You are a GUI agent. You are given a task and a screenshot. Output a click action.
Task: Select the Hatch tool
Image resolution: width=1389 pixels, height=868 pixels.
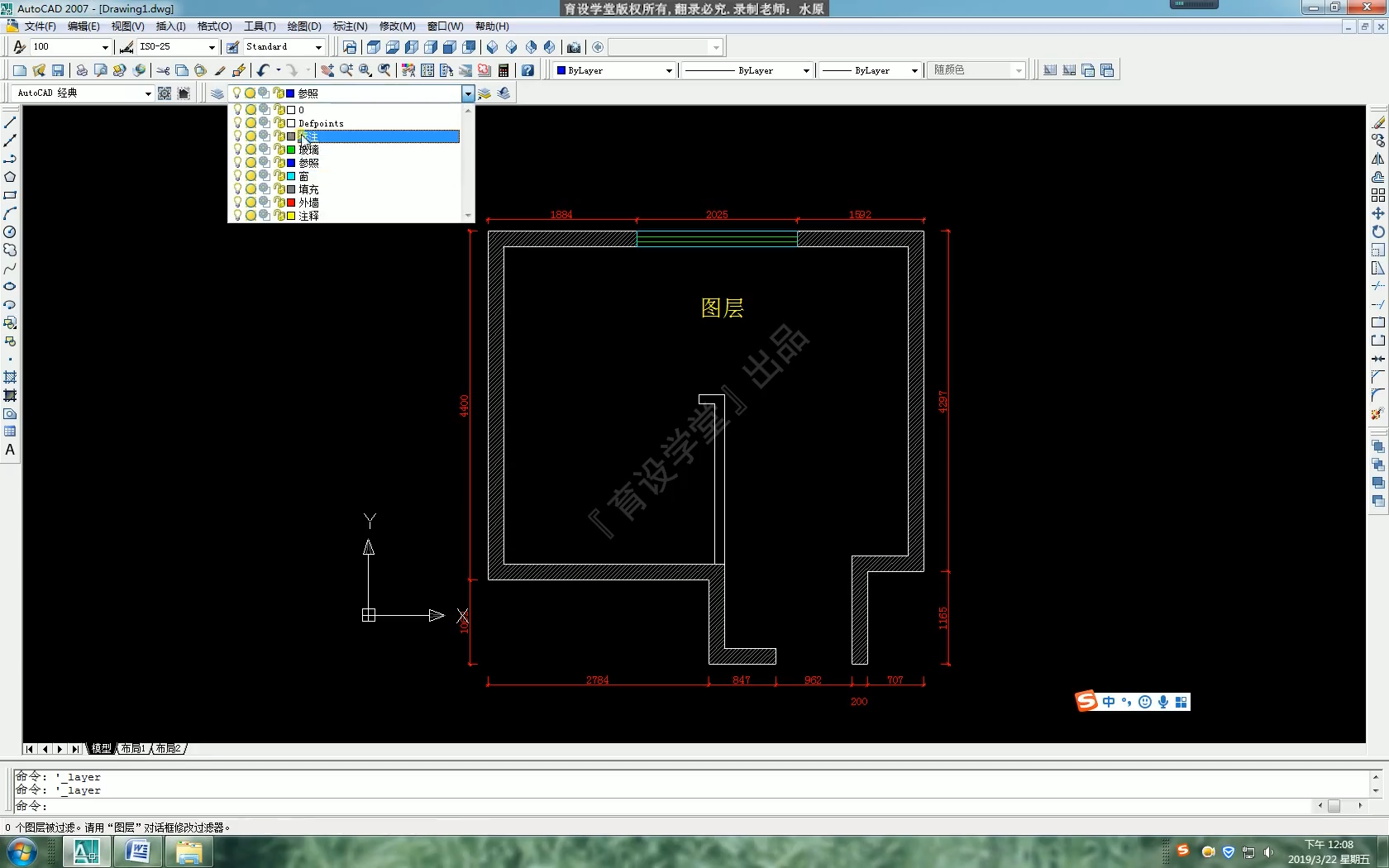coord(10,377)
